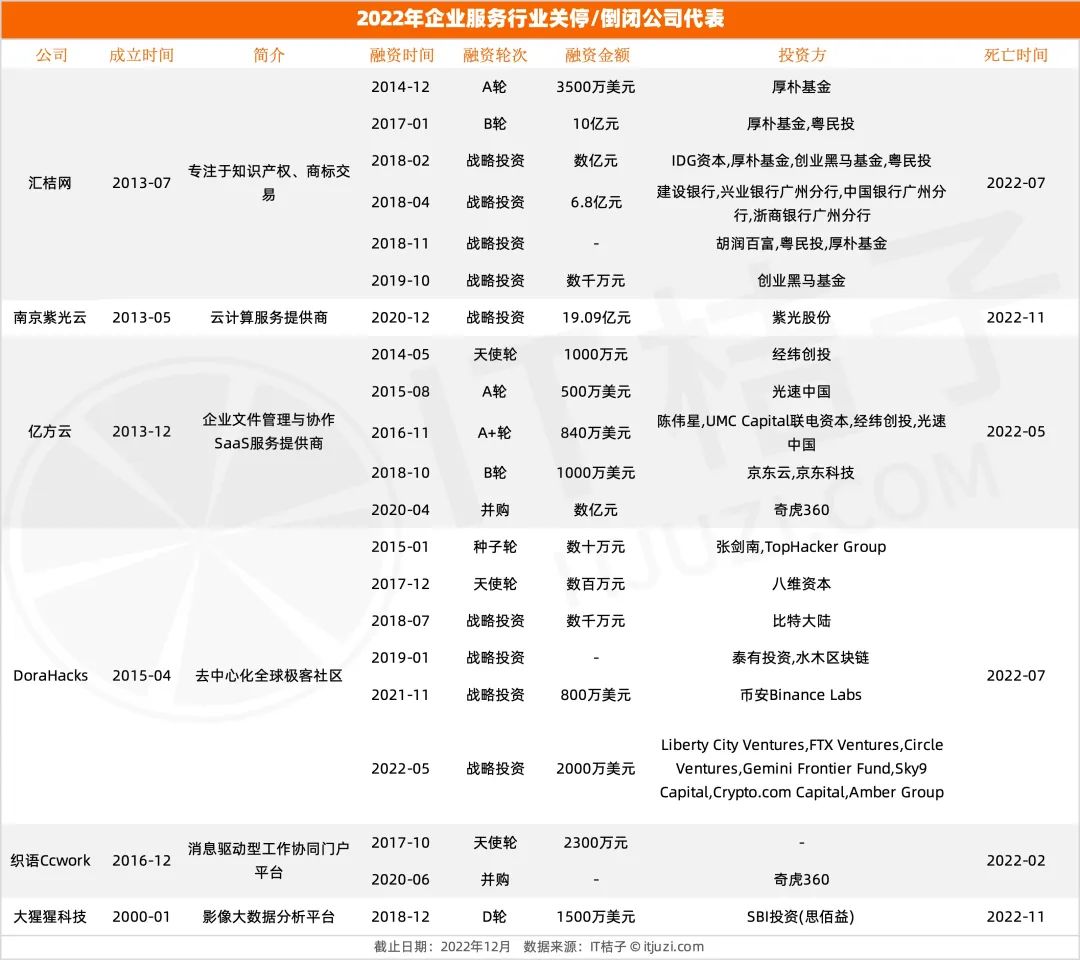Select the financing date '2017-01'
Image resolution: width=1080 pixels, height=960 pixels.
tap(400, 124)
